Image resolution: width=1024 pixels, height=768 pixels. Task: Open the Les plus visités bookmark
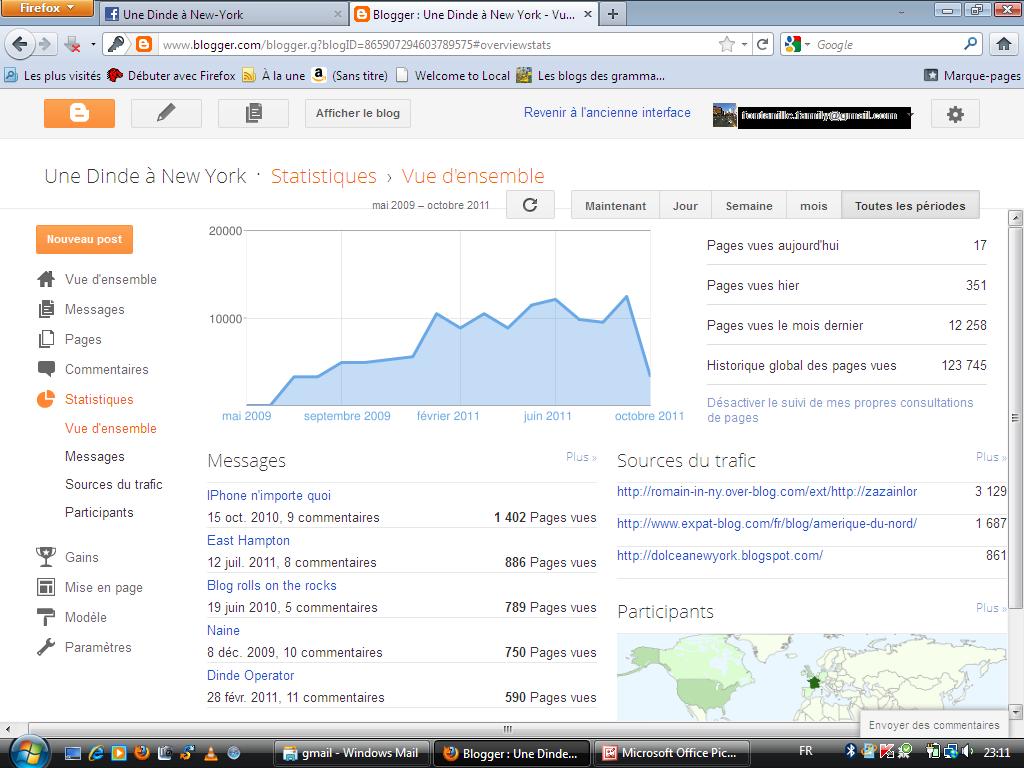click(x=52, y=75)
